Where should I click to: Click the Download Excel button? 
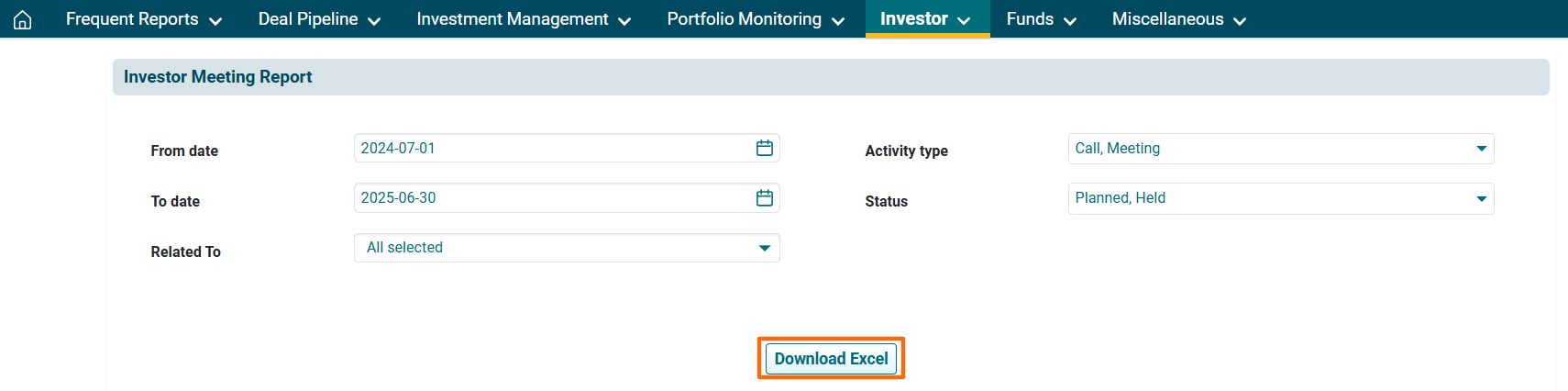(x=831, y=359)
